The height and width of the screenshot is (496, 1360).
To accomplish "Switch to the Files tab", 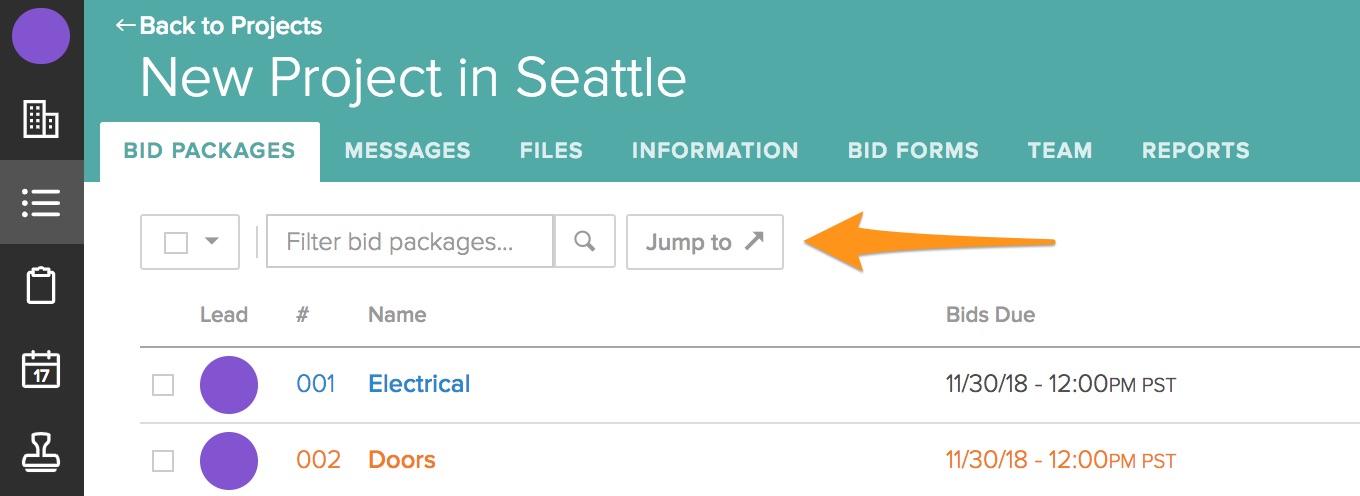I will [551, 151].
